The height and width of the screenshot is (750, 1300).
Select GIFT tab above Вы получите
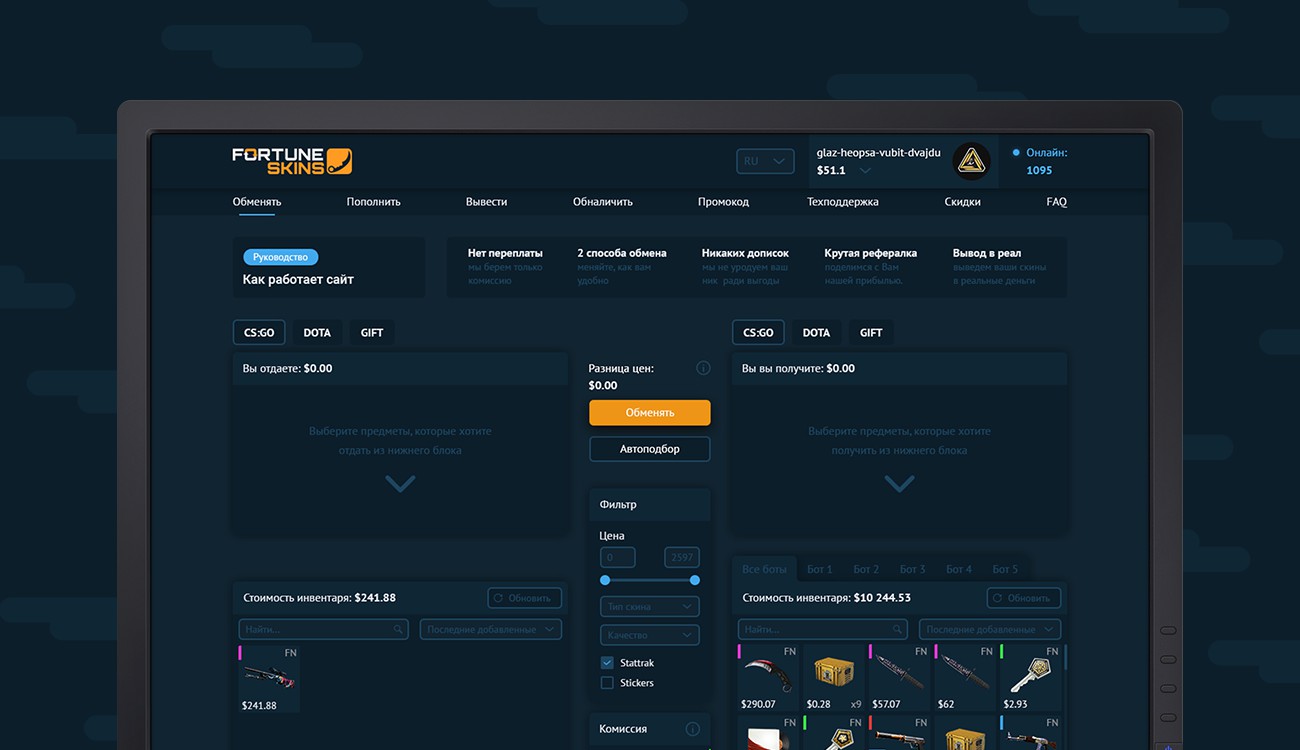click(x=871, y=333)
